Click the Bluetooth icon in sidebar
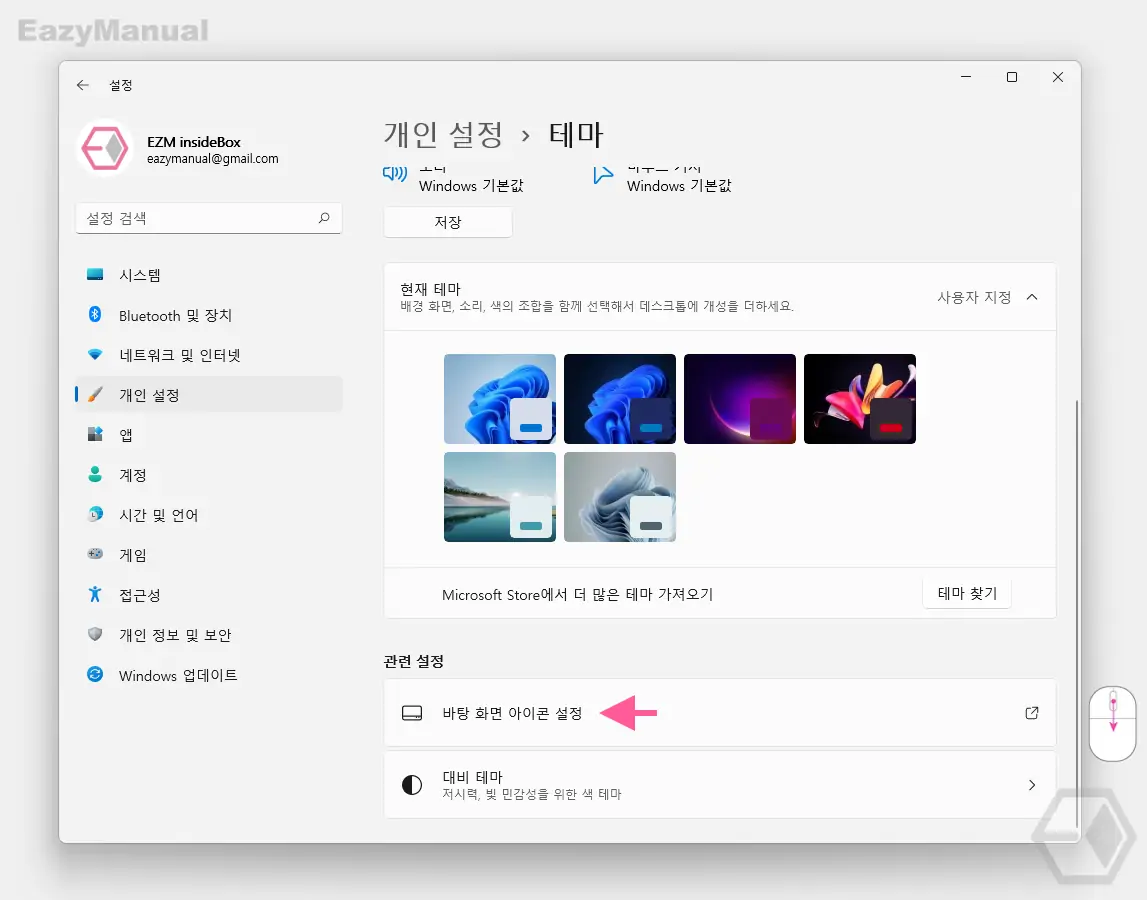Image resolution: width=1147 pixels, height=900 pixels. [x=95, y=315]
